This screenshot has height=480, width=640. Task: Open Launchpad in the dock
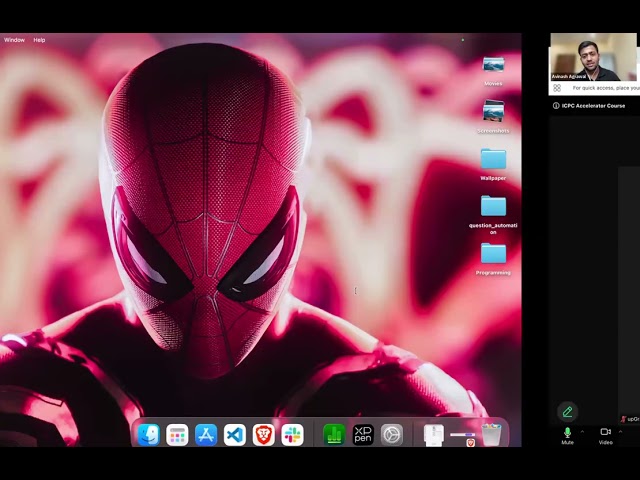click(177, 434)
